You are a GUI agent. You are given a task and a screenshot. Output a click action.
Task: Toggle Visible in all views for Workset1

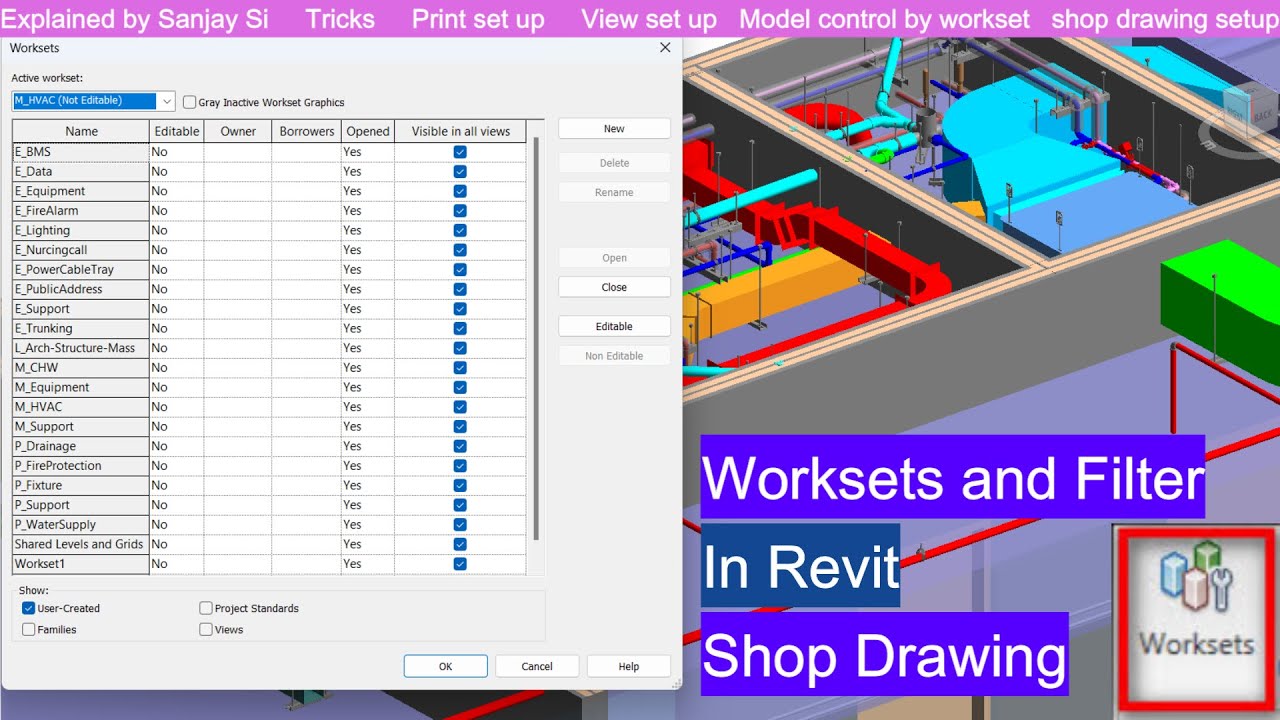point(460,564)
